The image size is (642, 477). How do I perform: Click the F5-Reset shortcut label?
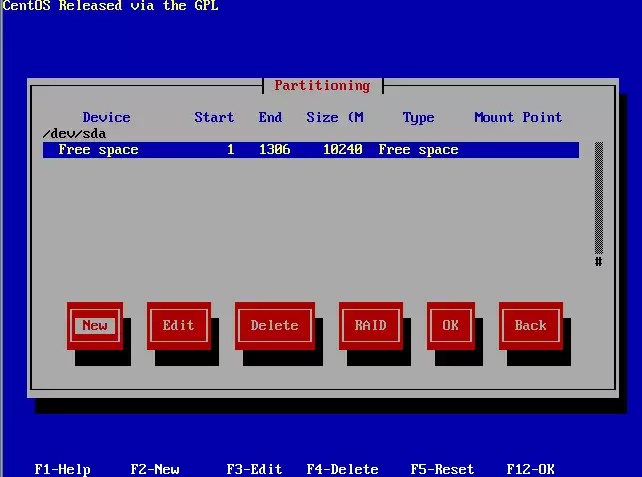tap(442, 469)
